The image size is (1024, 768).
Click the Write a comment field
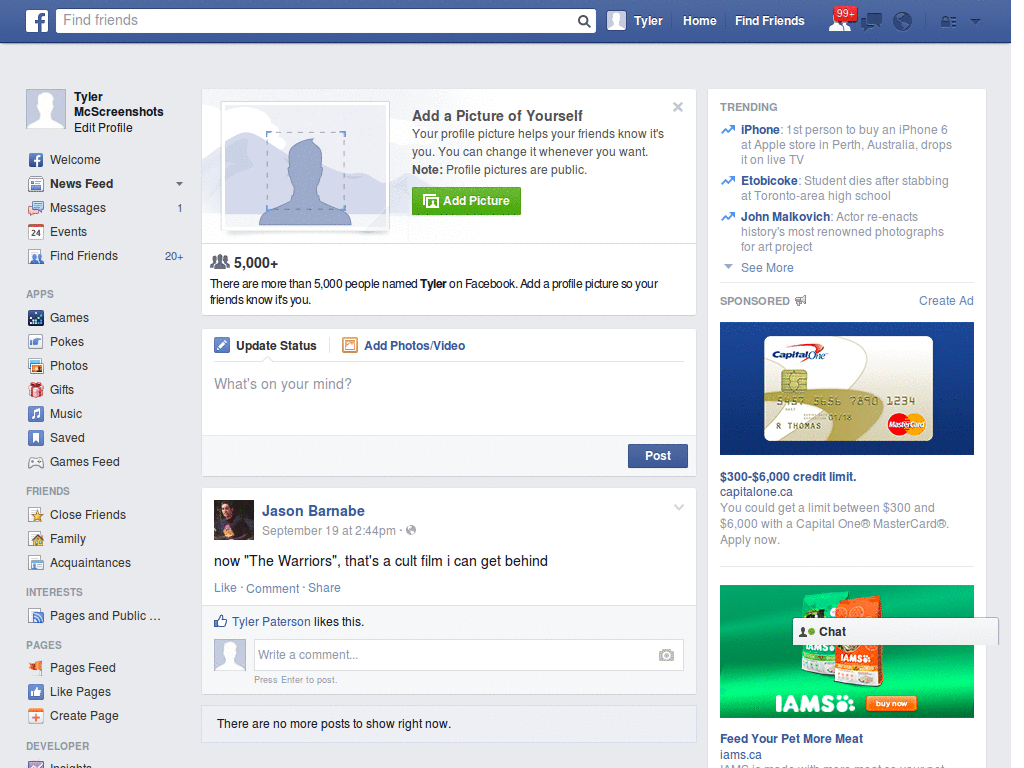point(455,655)
